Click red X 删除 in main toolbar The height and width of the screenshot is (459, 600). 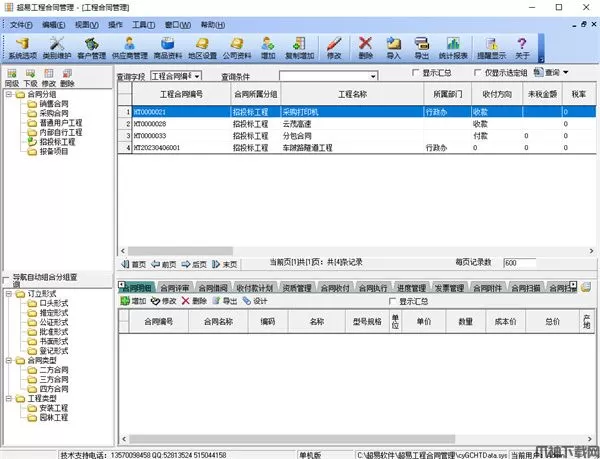coord(365,48)
